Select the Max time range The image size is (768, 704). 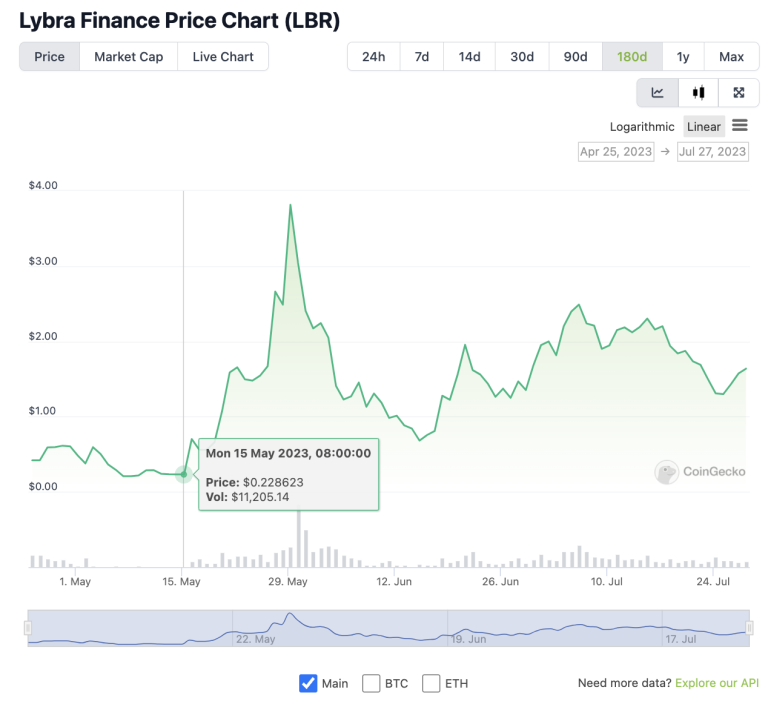(731, 57)
